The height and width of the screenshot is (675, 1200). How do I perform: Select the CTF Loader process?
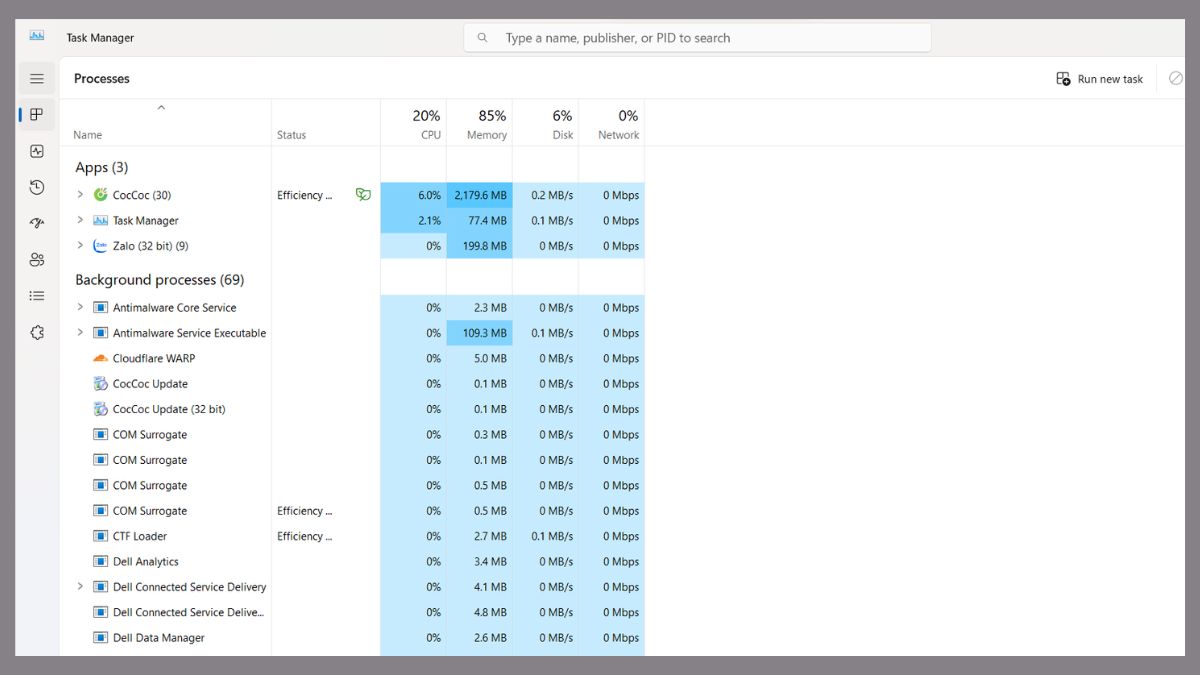(x=352, y=536)
